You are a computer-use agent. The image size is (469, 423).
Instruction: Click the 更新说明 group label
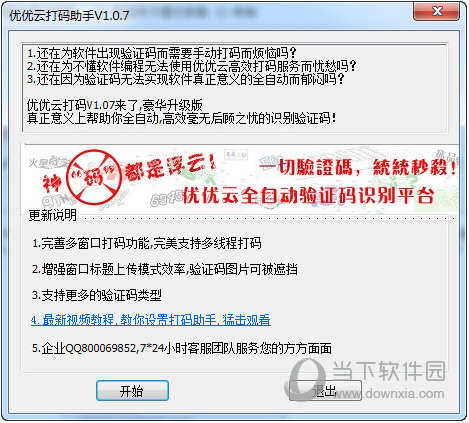coord(53,215)
